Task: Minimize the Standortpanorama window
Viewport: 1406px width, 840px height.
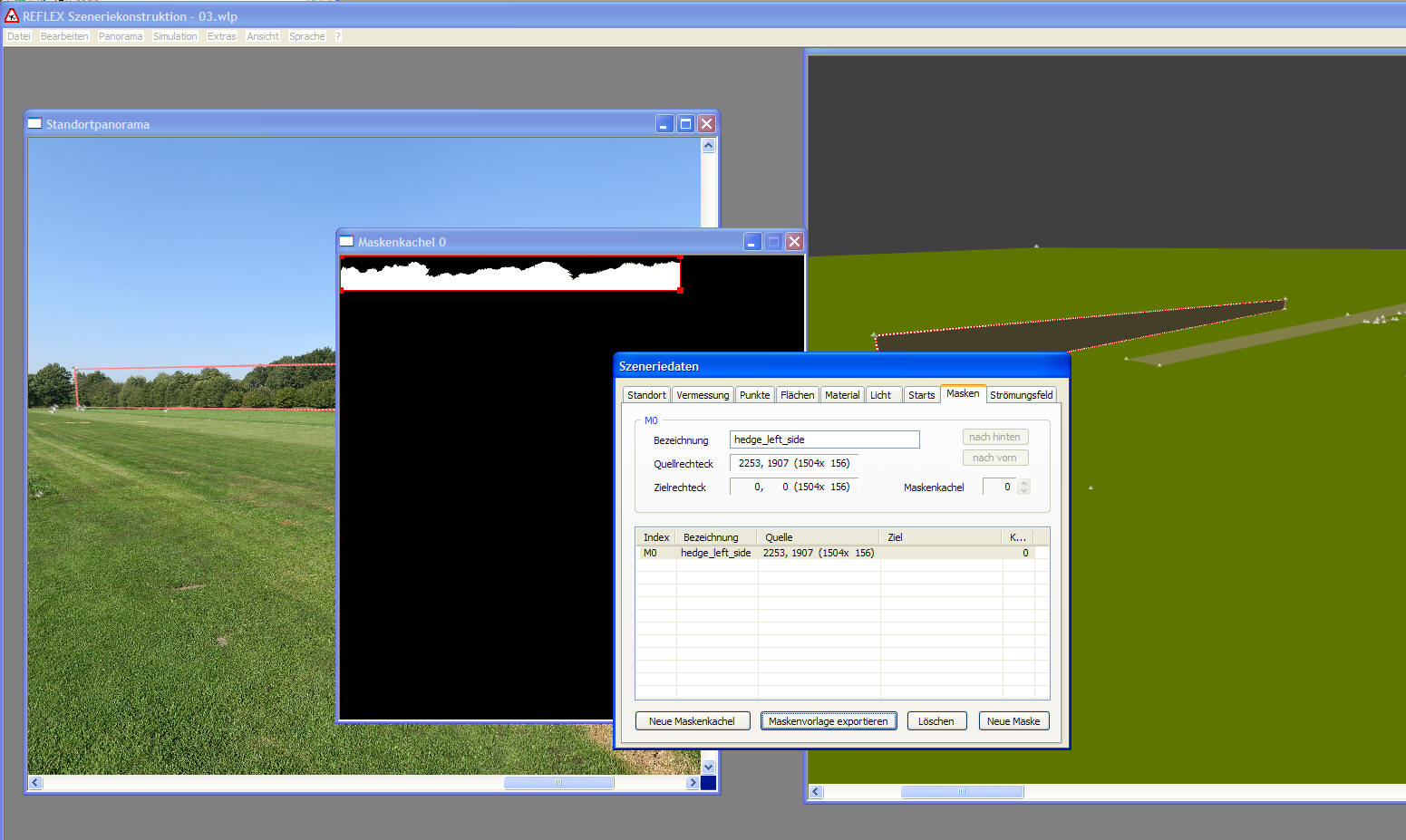Action: 664,124
